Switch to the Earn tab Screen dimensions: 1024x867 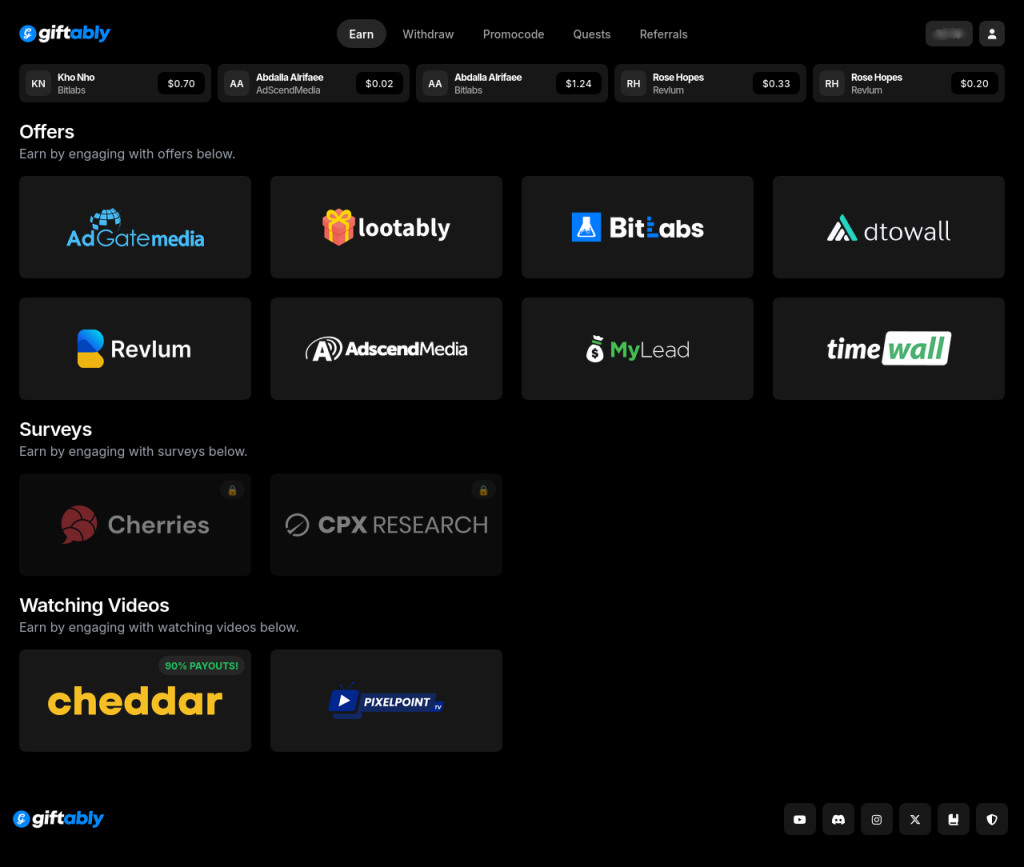click(361, 34)
